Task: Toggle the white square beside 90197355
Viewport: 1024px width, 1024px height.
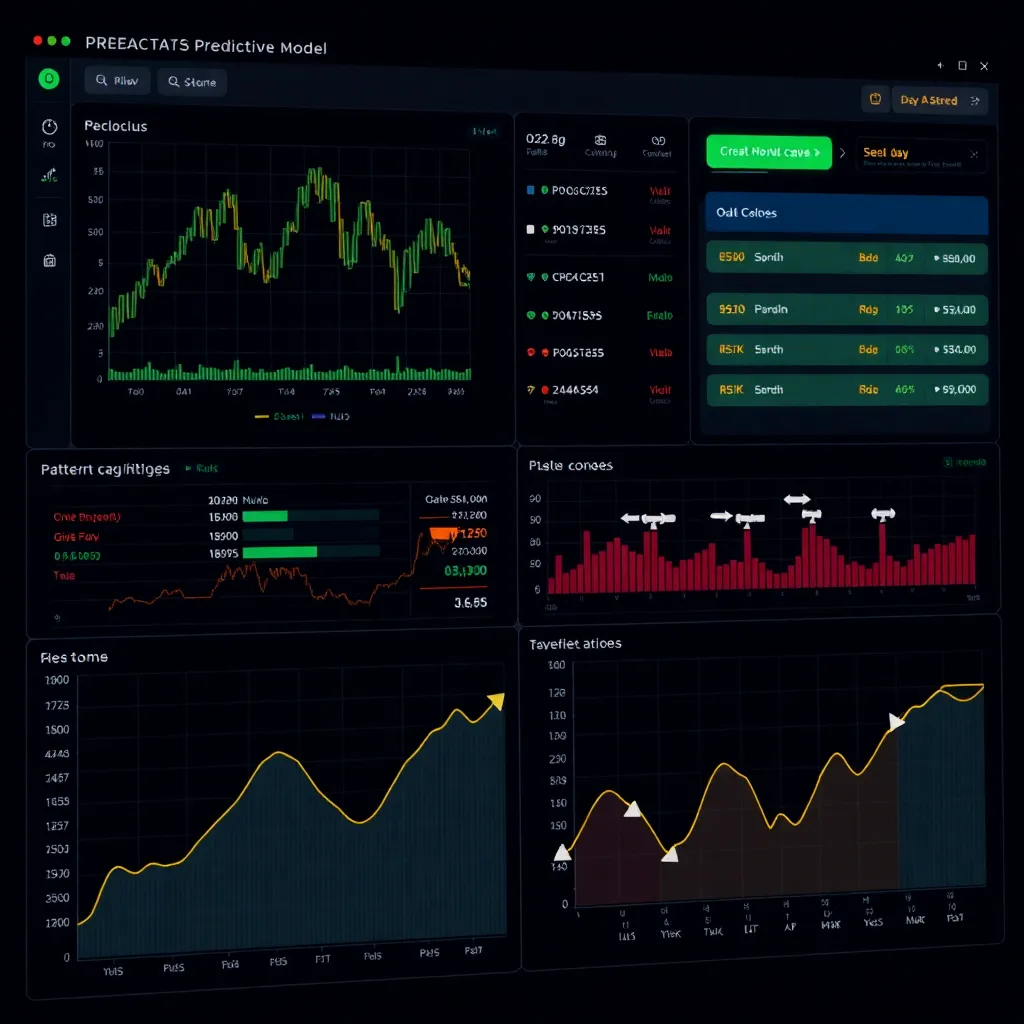Action: pyautogui.click(x=530, y=229)
